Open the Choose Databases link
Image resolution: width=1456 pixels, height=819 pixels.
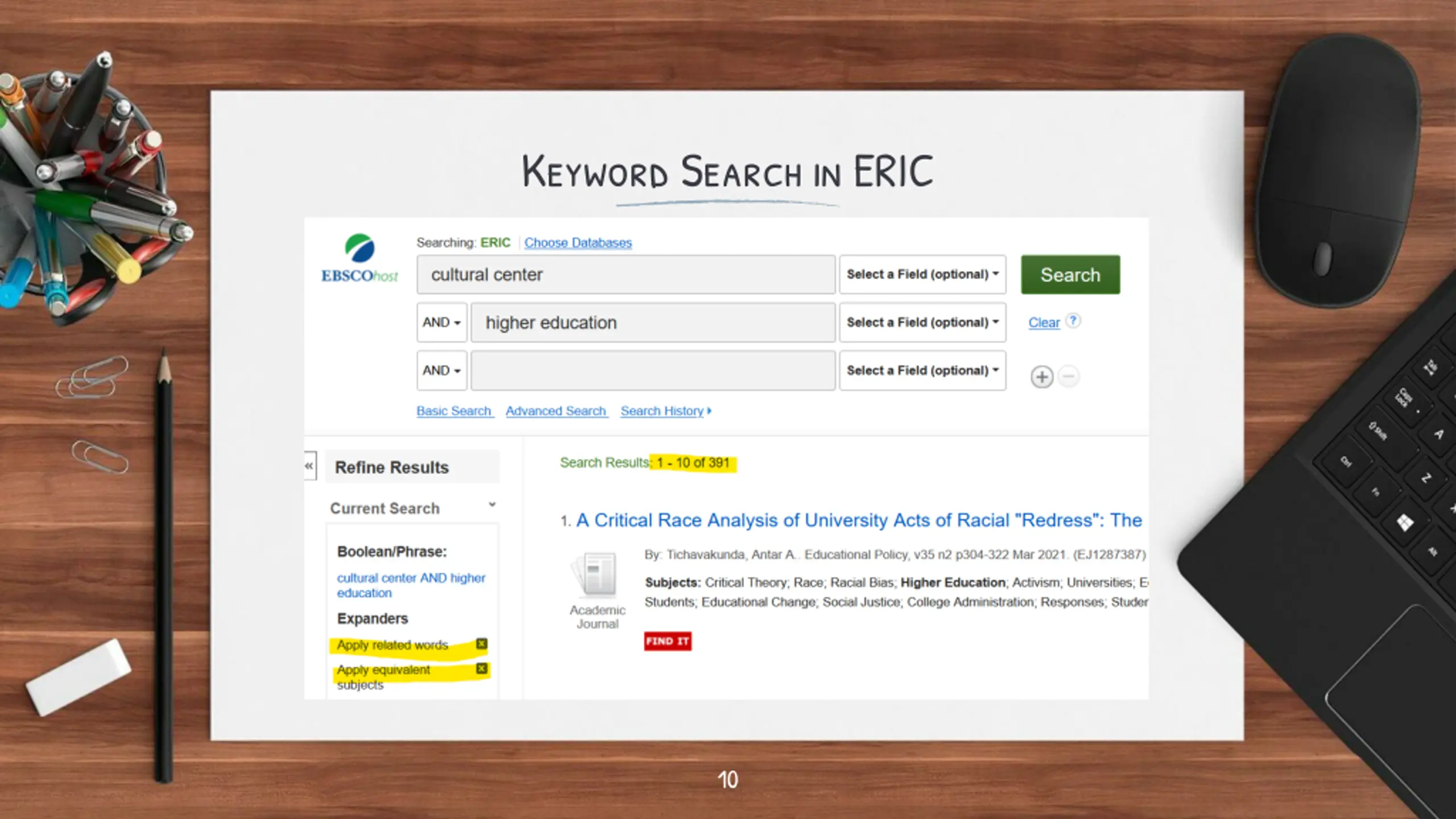tap(578, 242)
